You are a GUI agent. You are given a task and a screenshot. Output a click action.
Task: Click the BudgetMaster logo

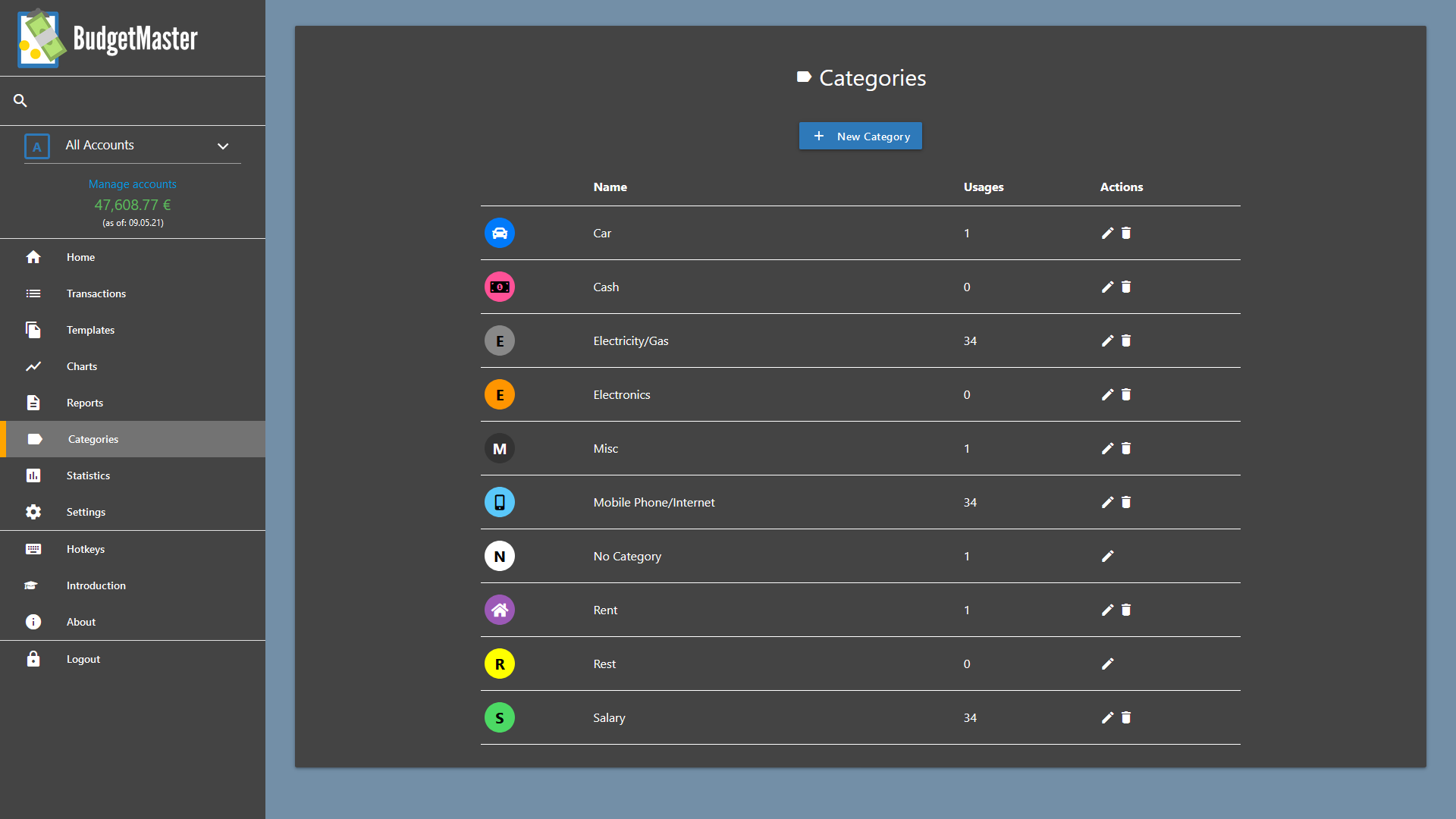pos(108,38)
